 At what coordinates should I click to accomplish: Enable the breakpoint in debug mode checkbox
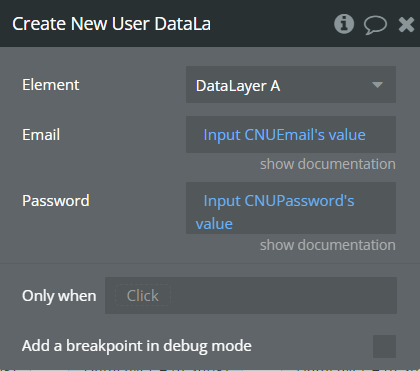pyautogui.click(x=384, y=346)
